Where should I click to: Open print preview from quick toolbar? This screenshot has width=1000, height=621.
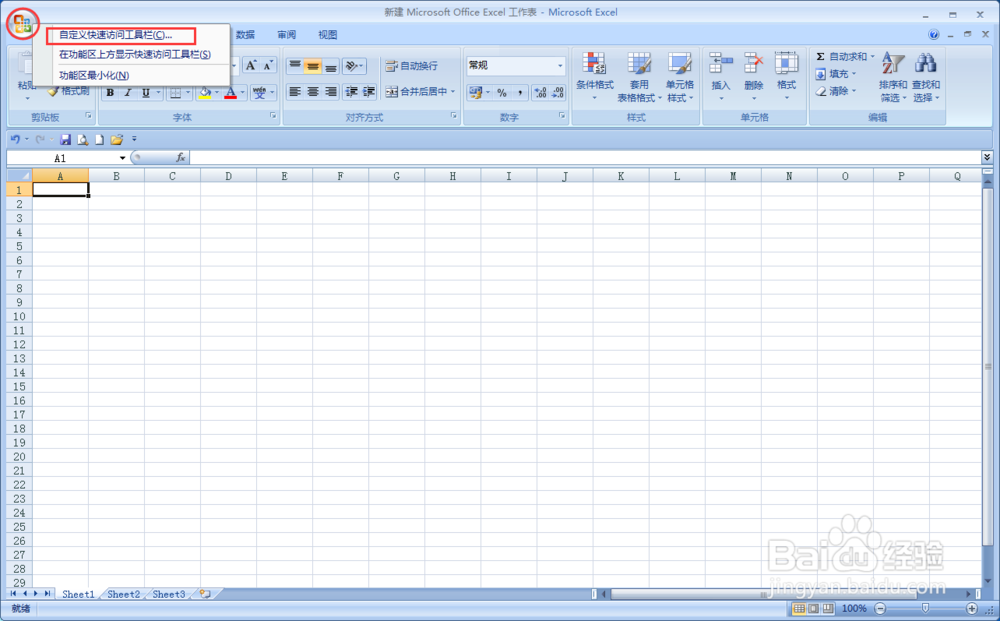[x=82, y=139]
